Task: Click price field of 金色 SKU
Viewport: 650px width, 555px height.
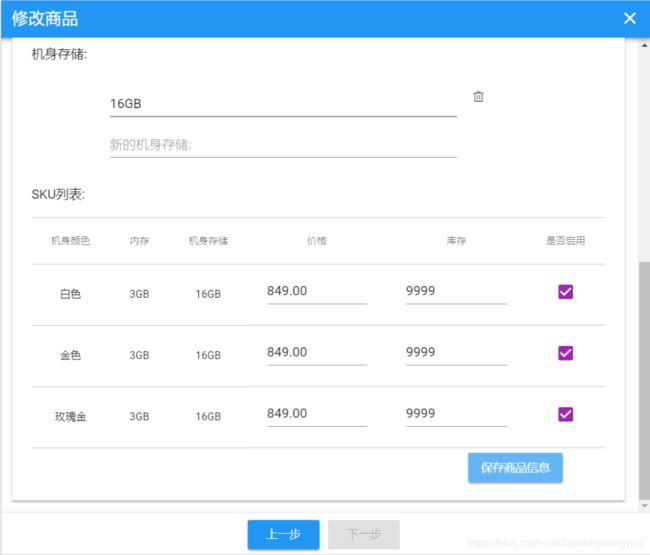Action: [x=317, y=353]
